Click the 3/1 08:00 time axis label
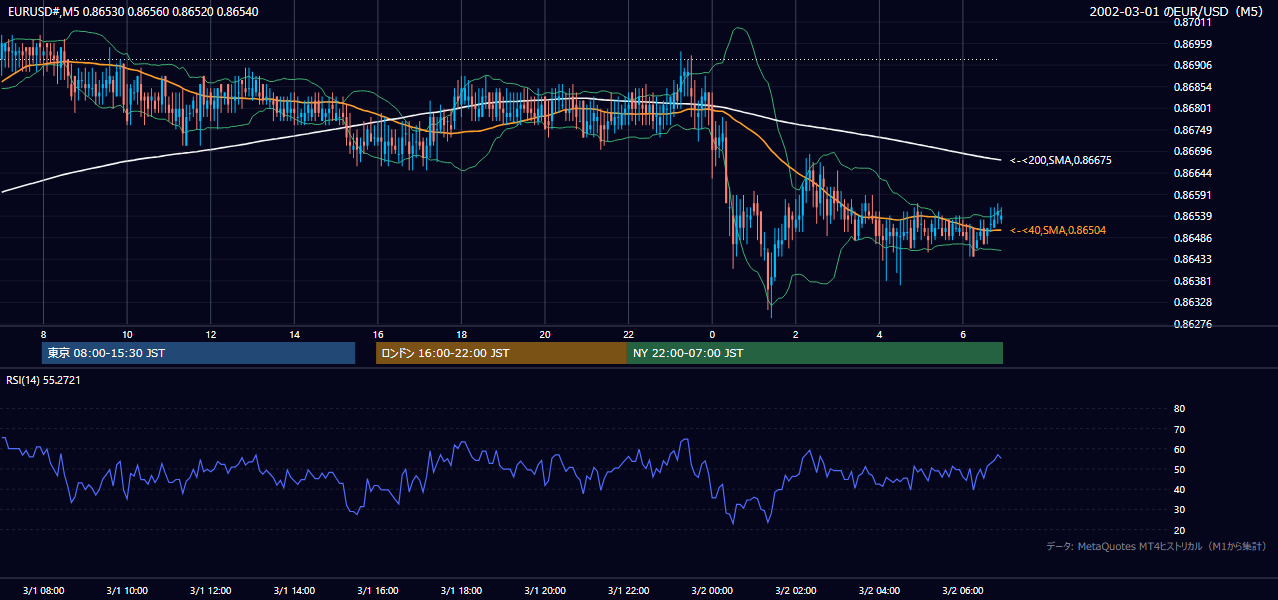This screenshot has height=600, width=1278. coord(43,590)
